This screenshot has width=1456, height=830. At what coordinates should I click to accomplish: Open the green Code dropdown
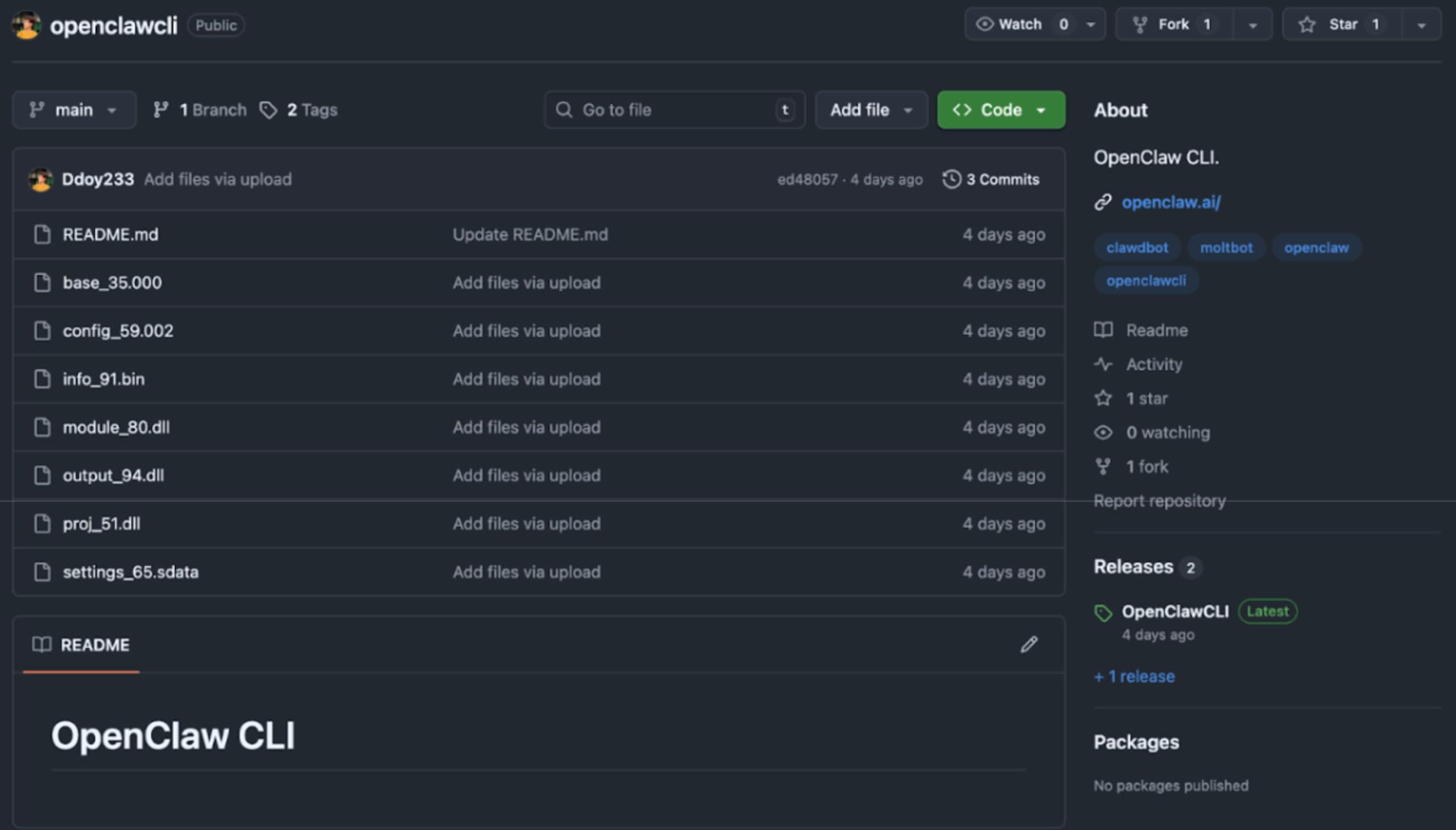pos(1001,109)
